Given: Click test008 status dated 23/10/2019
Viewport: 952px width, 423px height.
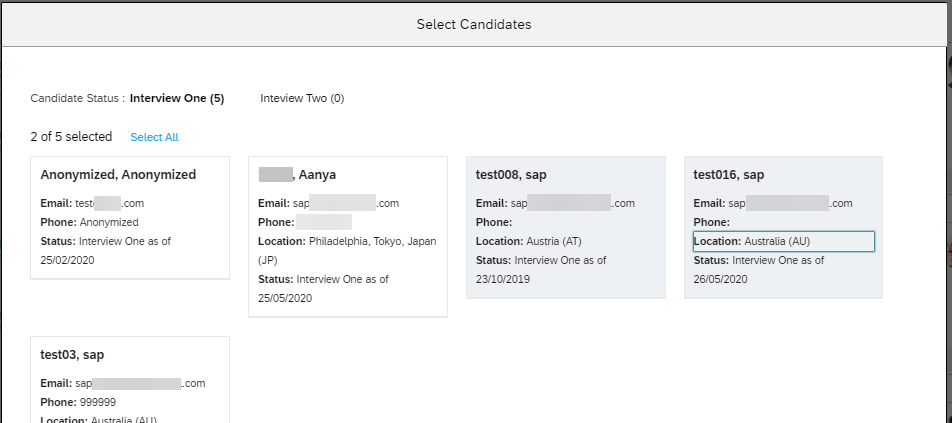Looking at the screenshot, I should 541,270.
